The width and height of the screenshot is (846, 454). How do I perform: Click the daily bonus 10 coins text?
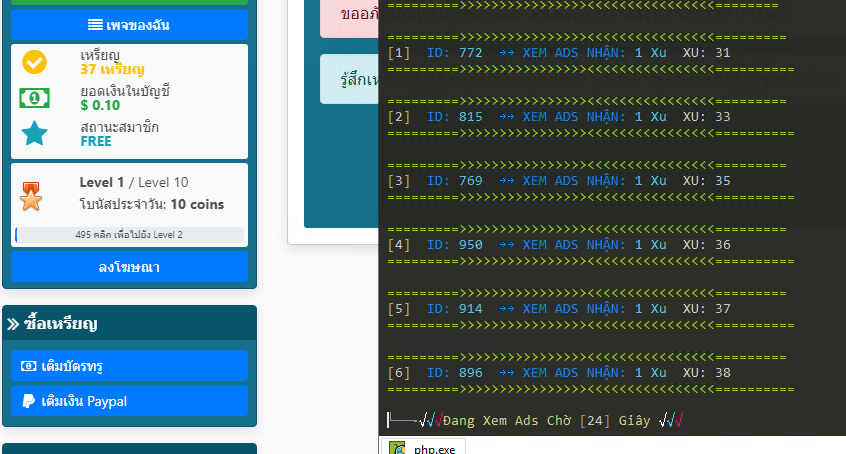152,205
